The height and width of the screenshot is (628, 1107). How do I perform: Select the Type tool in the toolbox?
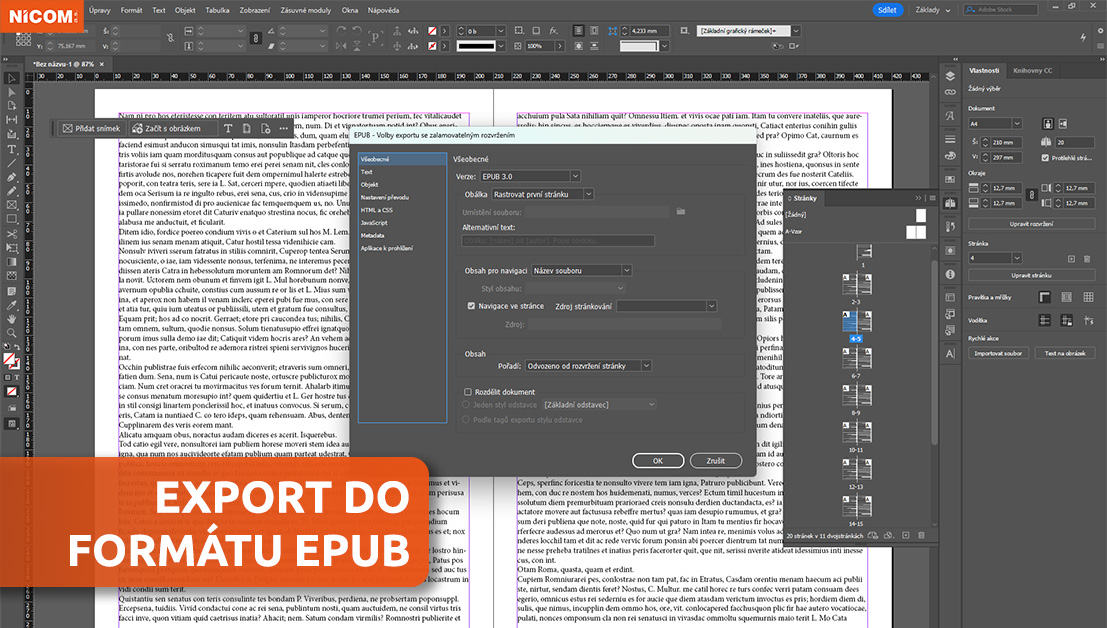(12, 148)
